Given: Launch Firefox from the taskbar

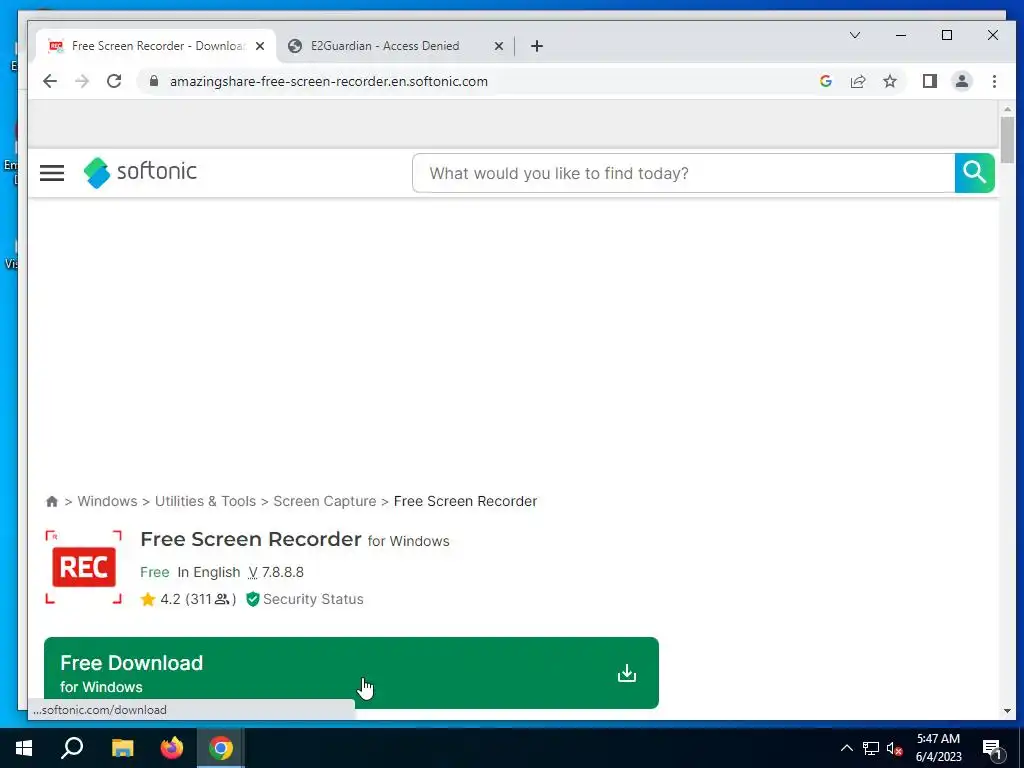Looking at the screenshot, I should coord(172,748).
